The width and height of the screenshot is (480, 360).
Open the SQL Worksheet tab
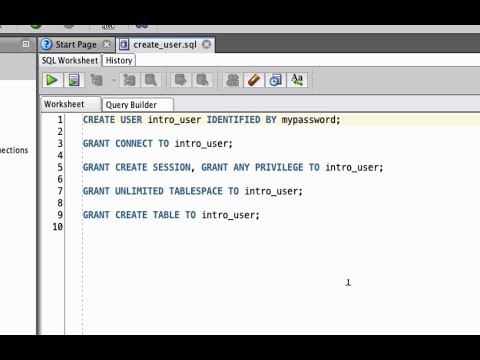coord(70,60)
